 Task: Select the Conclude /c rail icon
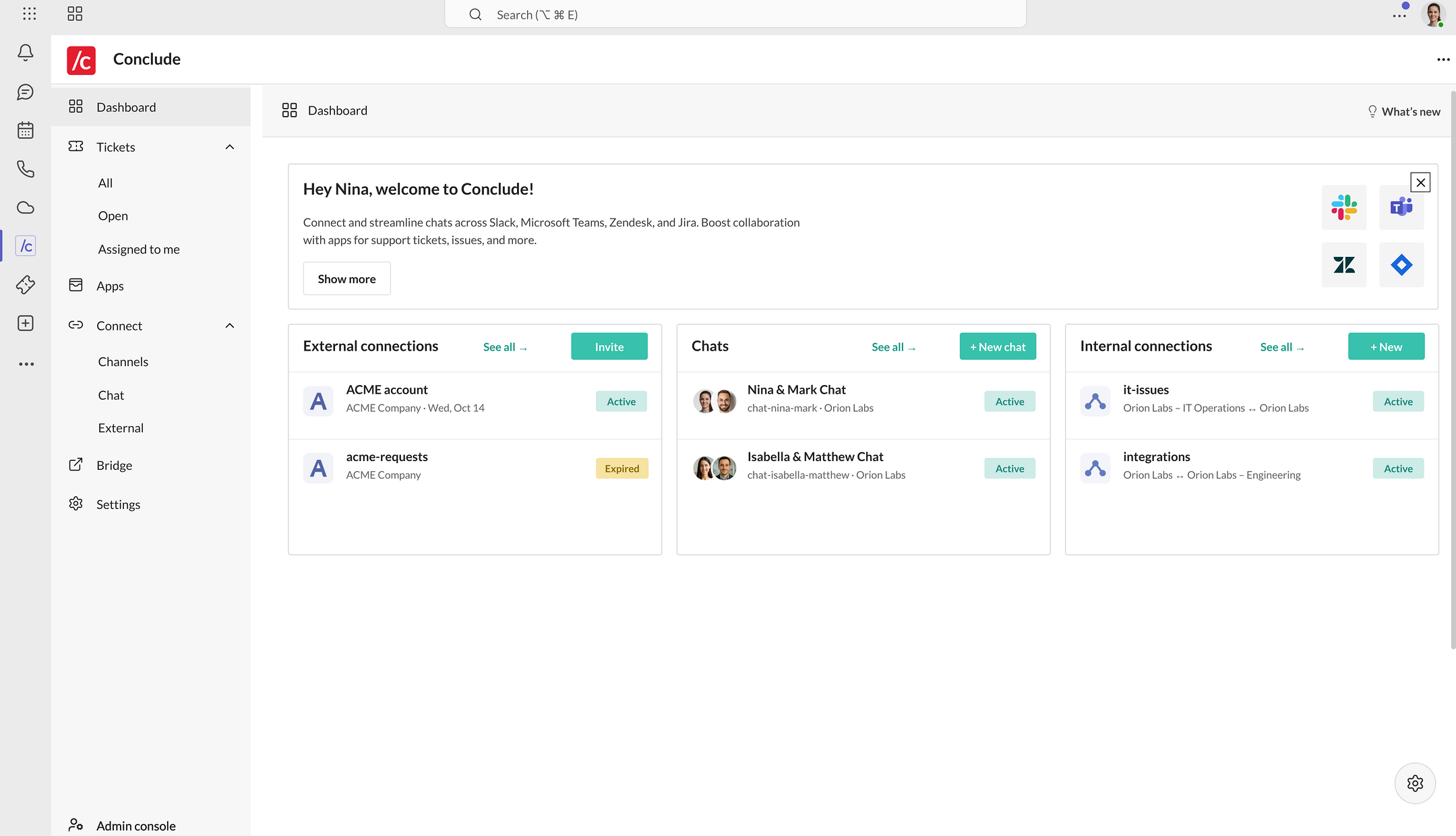pyautogui.click(x=26, y=246)
